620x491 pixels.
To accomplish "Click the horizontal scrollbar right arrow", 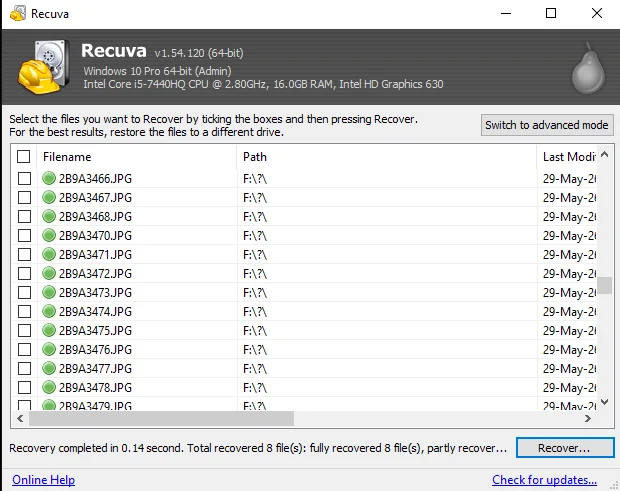I will pos(588,418).
